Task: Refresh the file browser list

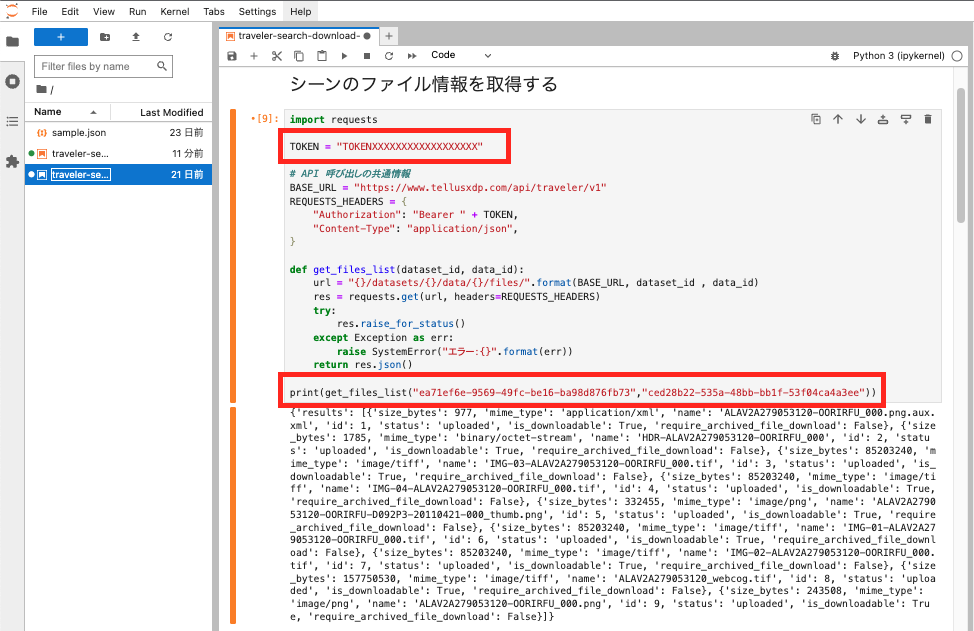Action: (x=168, y=37)
